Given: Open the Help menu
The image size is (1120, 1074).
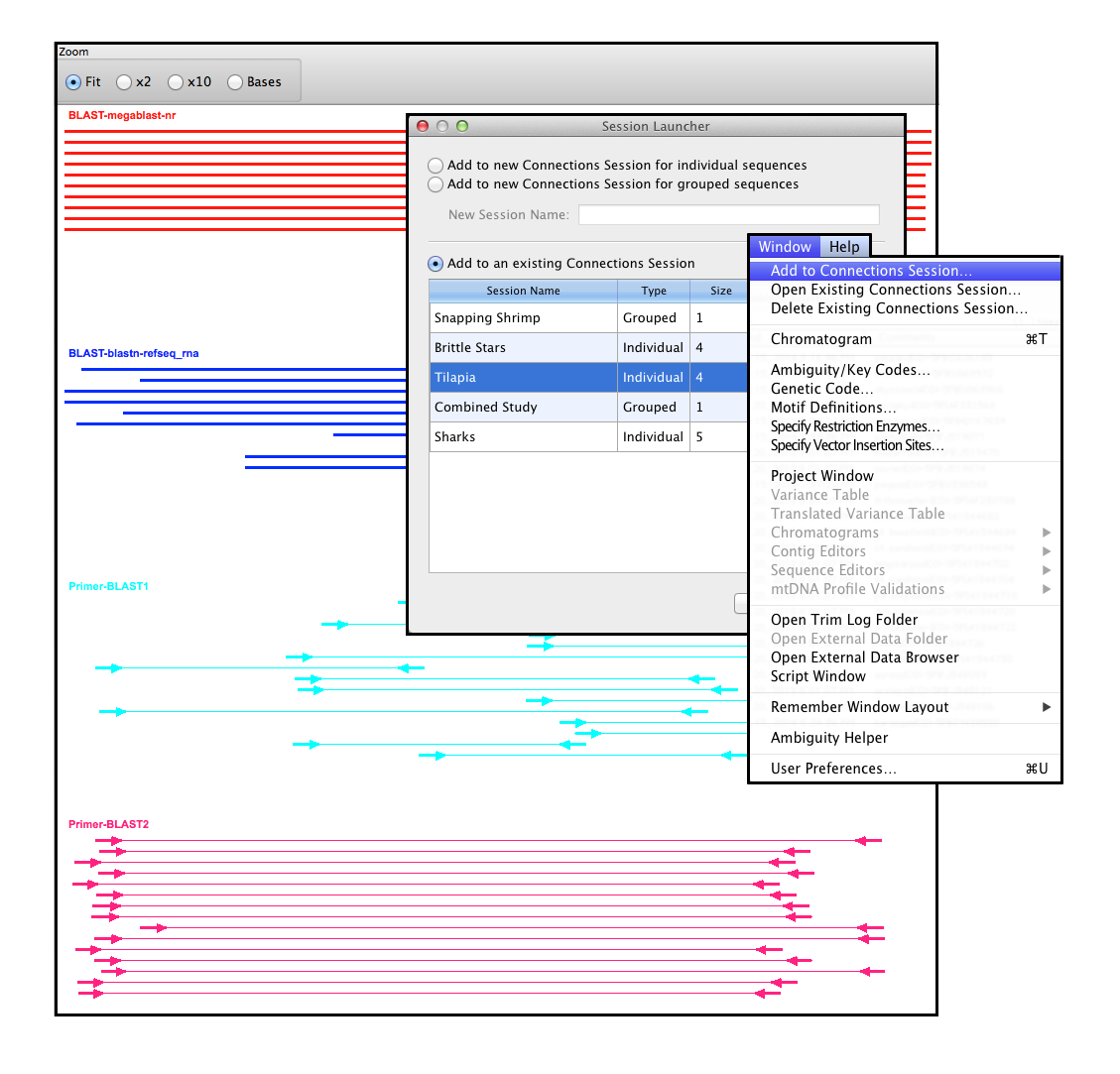Looking at the screenshot, I should point(844,247).
